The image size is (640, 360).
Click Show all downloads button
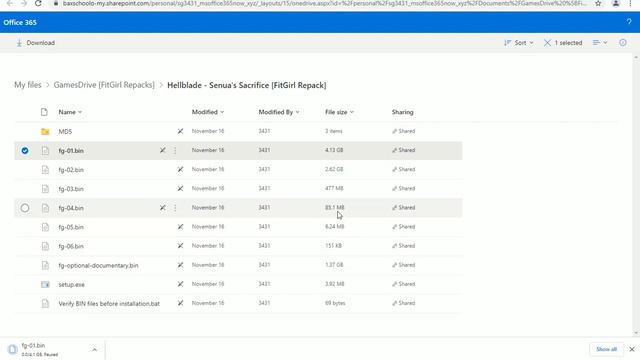pyautogui.click(x=606, y=349)
